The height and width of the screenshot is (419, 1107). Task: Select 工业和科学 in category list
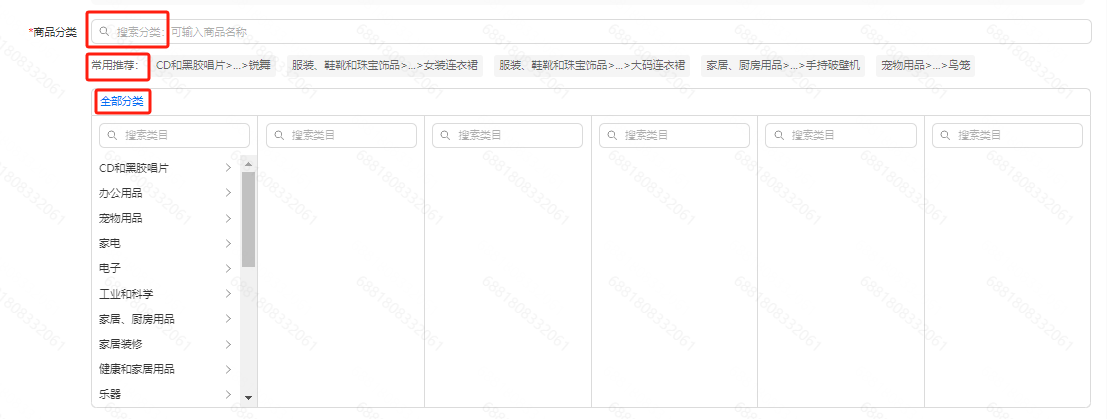click(x=126, y=294)
